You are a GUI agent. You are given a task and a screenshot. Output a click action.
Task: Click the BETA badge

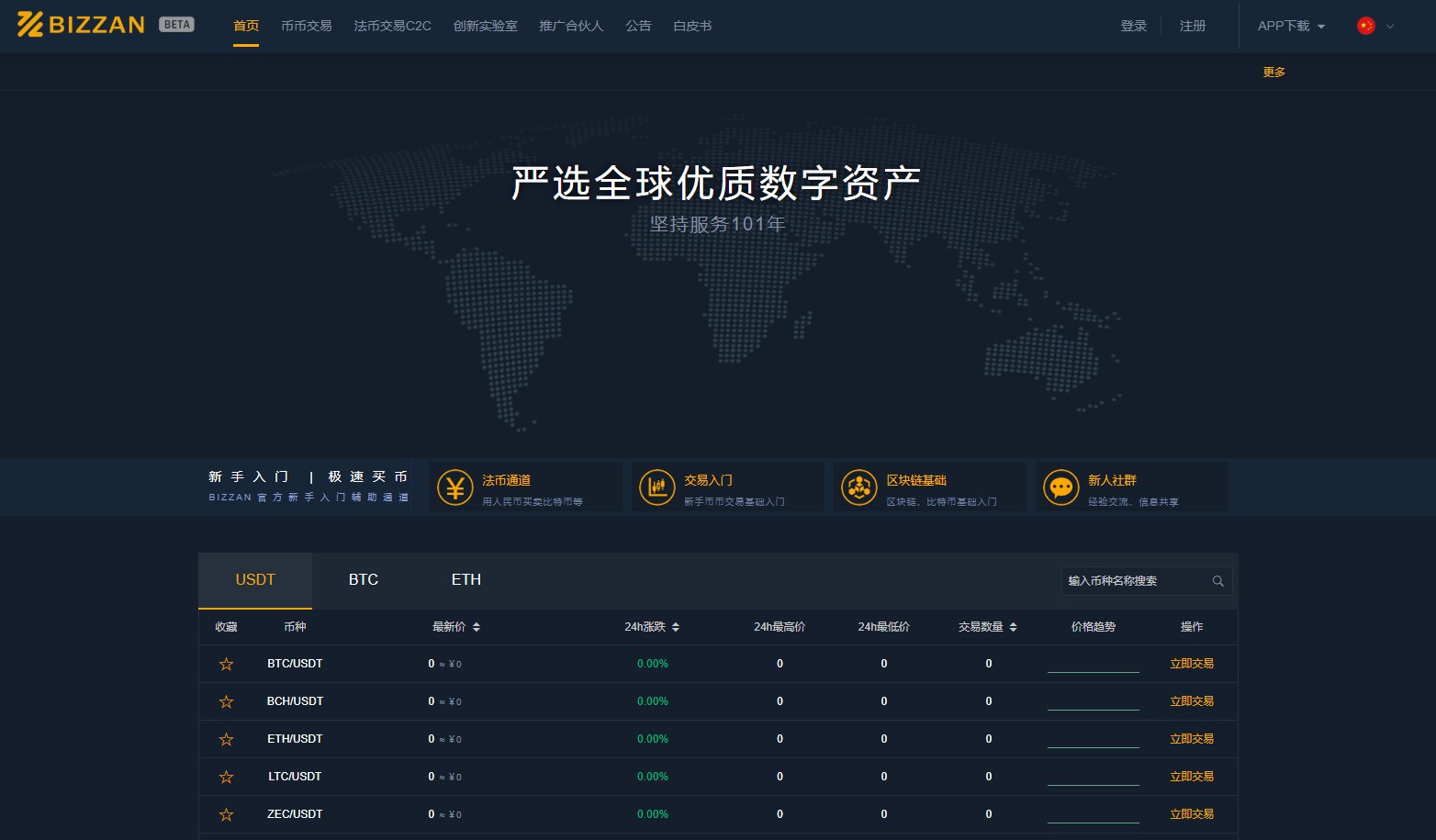point(176,25)
